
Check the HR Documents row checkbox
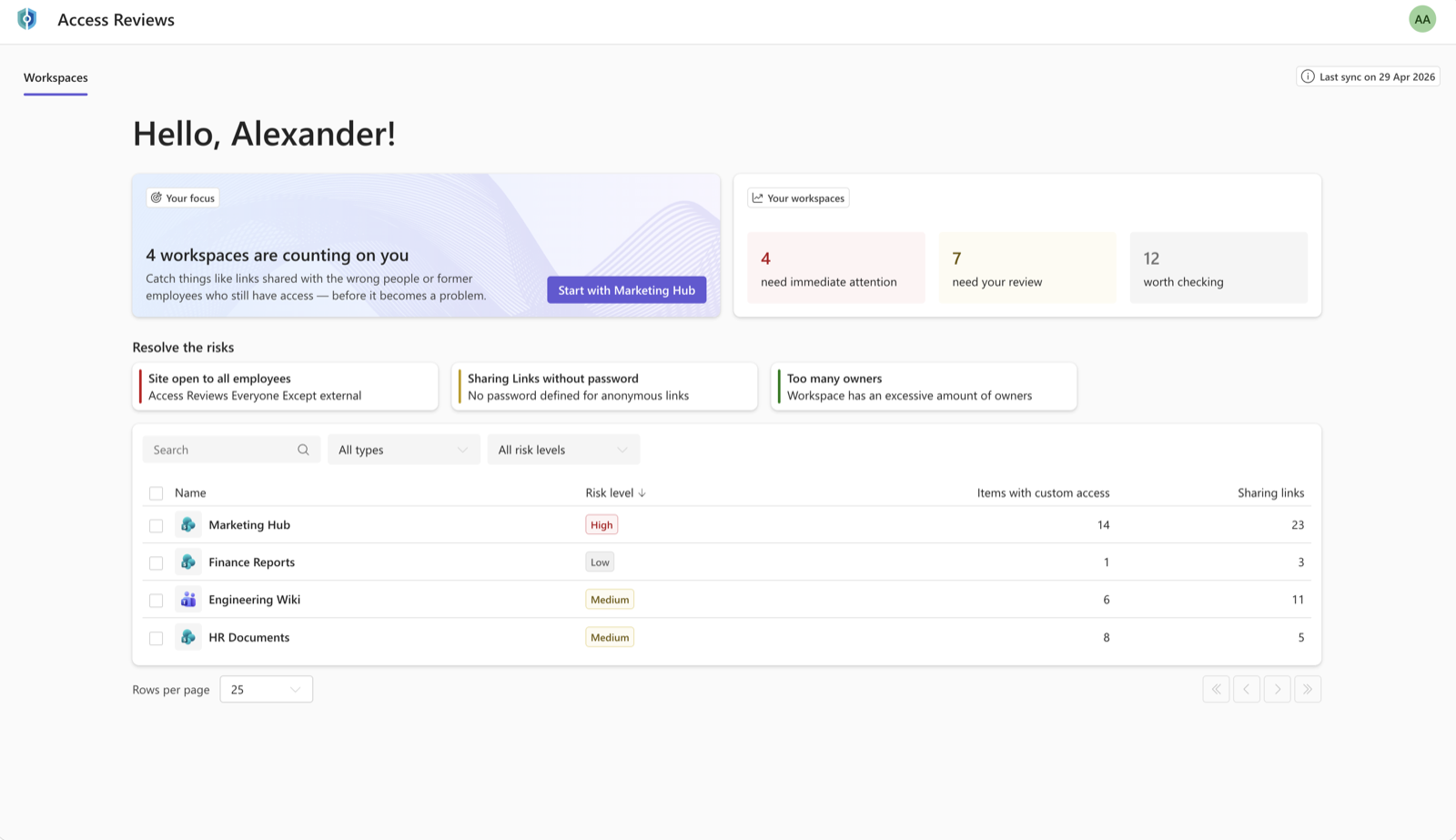click(157, 638)
